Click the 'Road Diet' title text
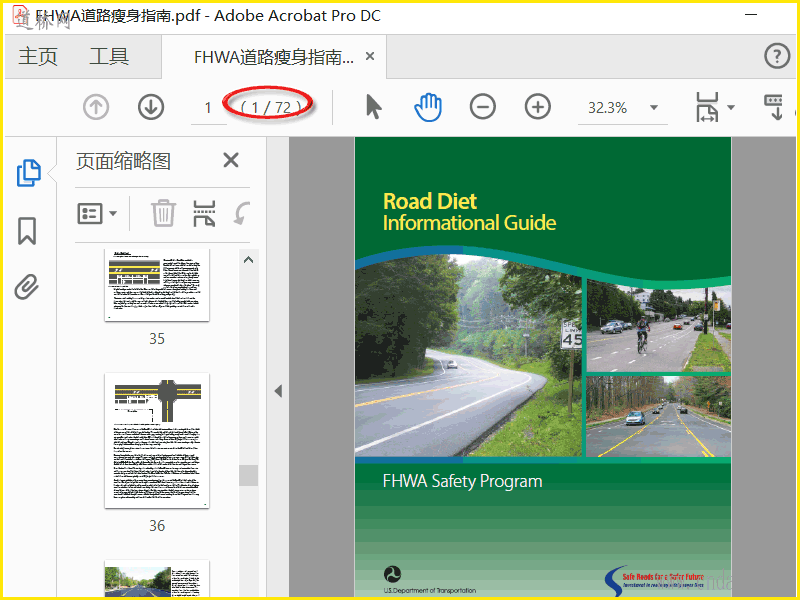 pos(430,201)
